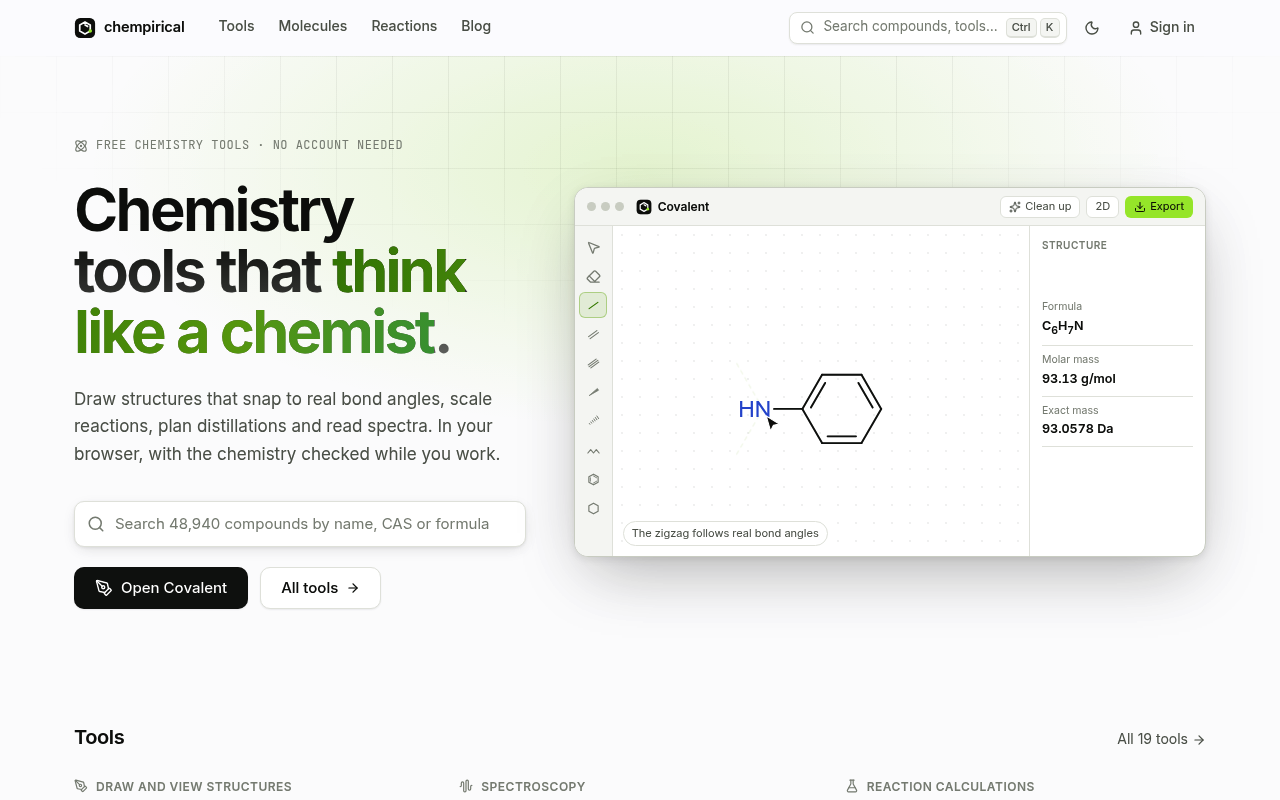Click the Reaction Calculations heading

coord(950,787)
